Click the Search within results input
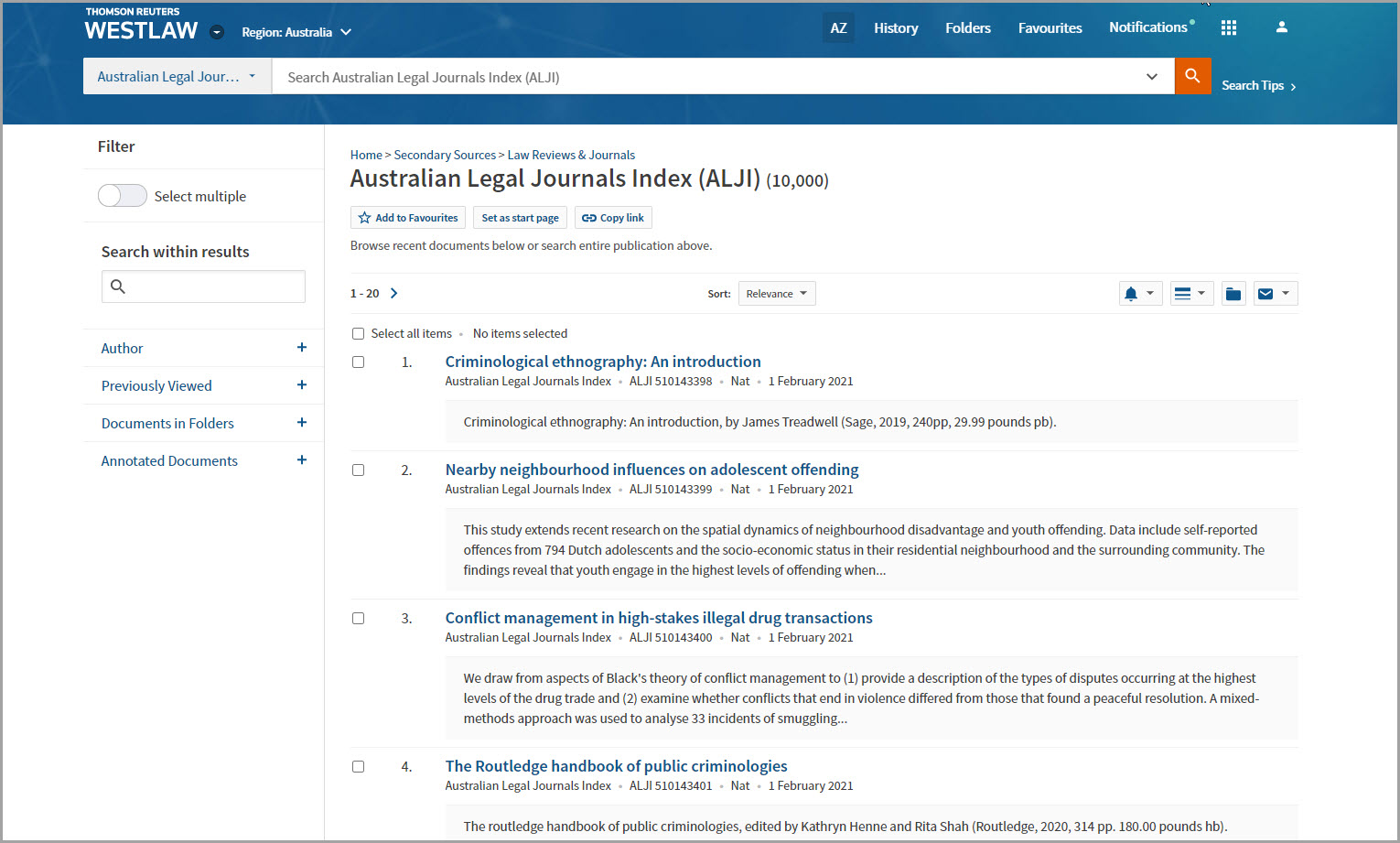The width and height of the screenshot is (1400, 843). point(203,286)
